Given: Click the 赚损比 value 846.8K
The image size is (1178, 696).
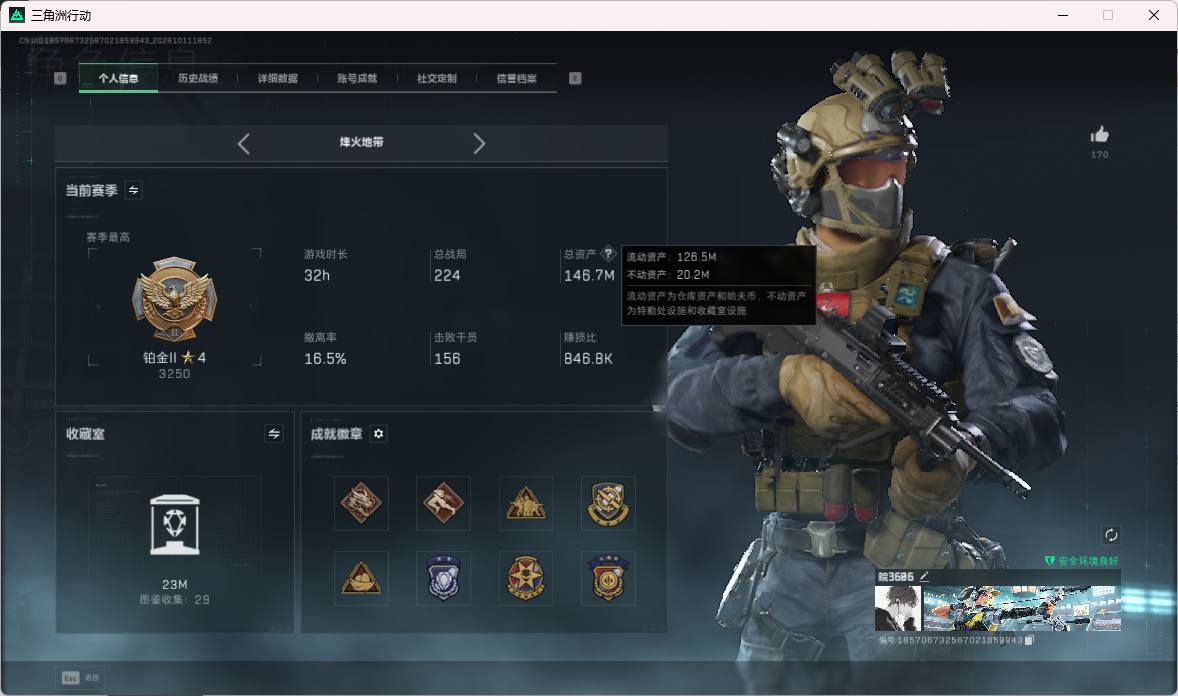Looking at the screenshot, I should click(588, 359).
